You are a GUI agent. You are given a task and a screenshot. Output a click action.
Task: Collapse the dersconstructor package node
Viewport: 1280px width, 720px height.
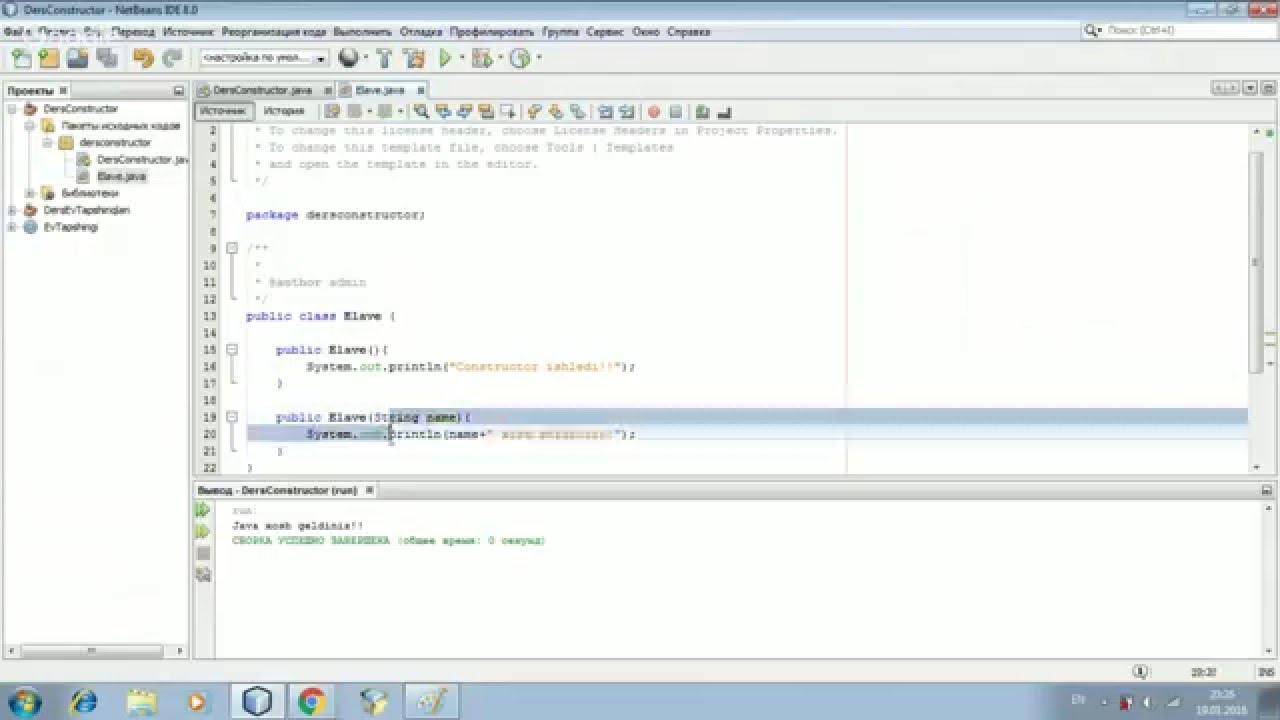pyautogui.click(x=49, y=143)
